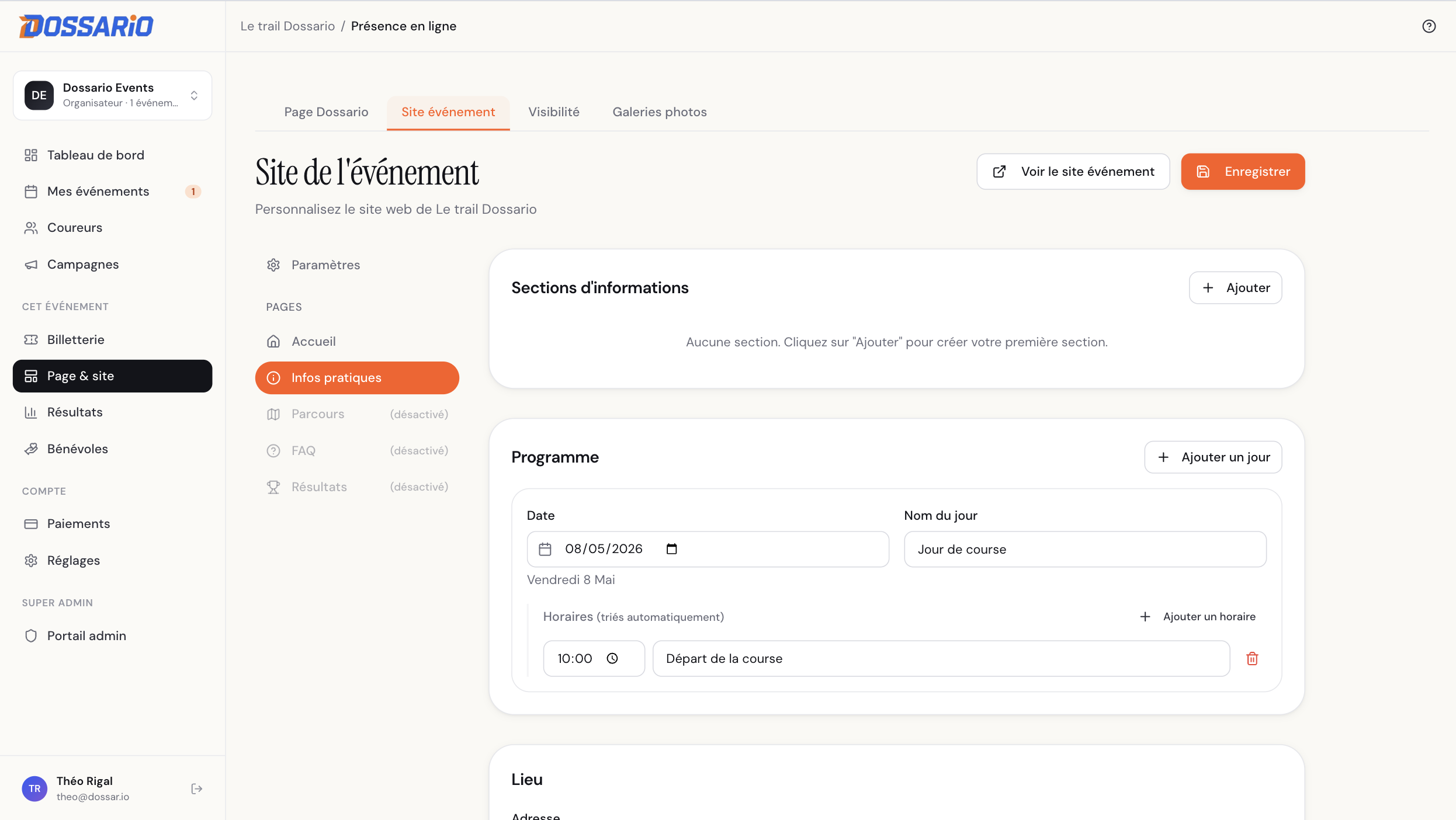Click the Paiements credit card icon
The height and width of the screenshot is (820, 1456).
(31, 524)
